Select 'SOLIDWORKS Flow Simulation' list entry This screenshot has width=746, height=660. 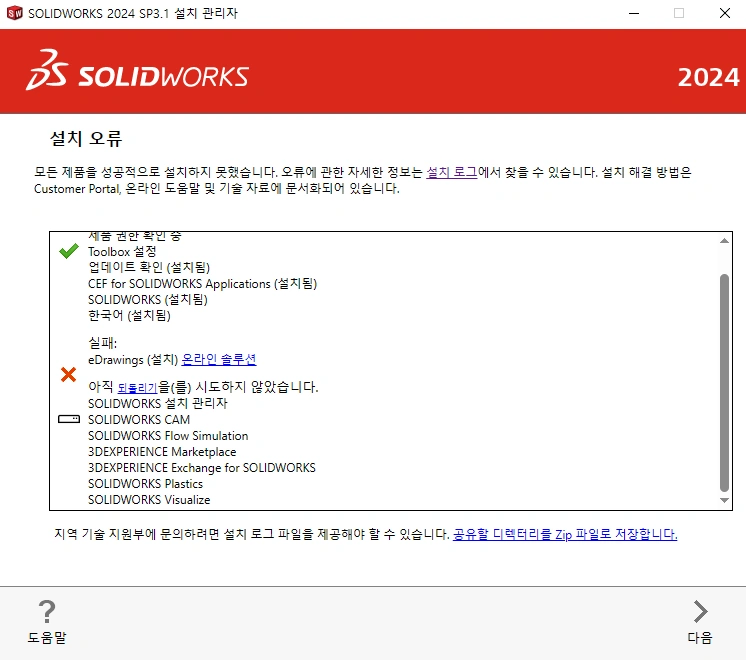(168, 436)
